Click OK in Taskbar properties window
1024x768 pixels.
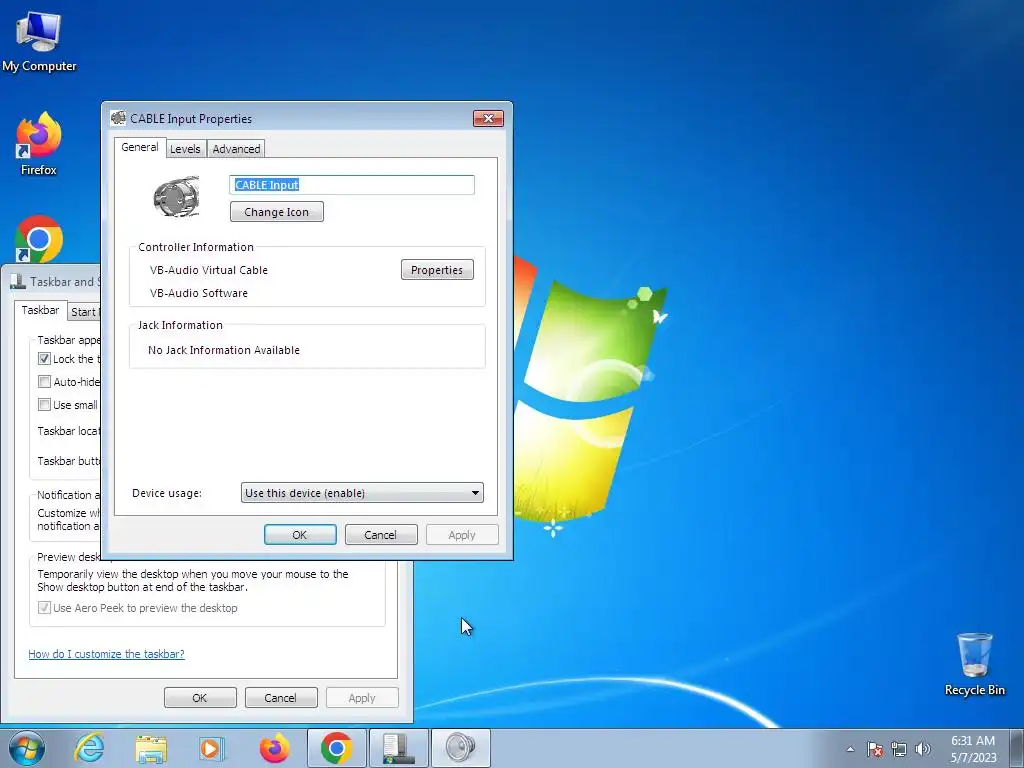tap(200, 697)
